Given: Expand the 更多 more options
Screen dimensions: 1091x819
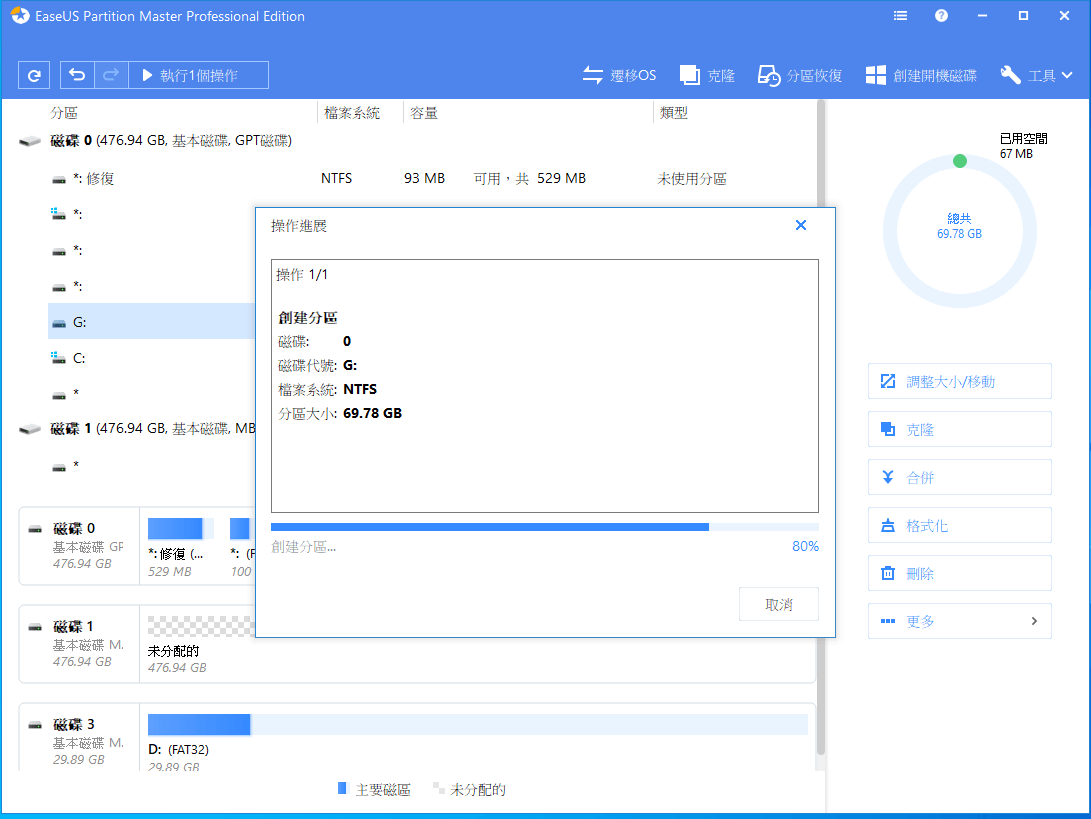Looking at the screenshot, I should click(x=959, y=621).
